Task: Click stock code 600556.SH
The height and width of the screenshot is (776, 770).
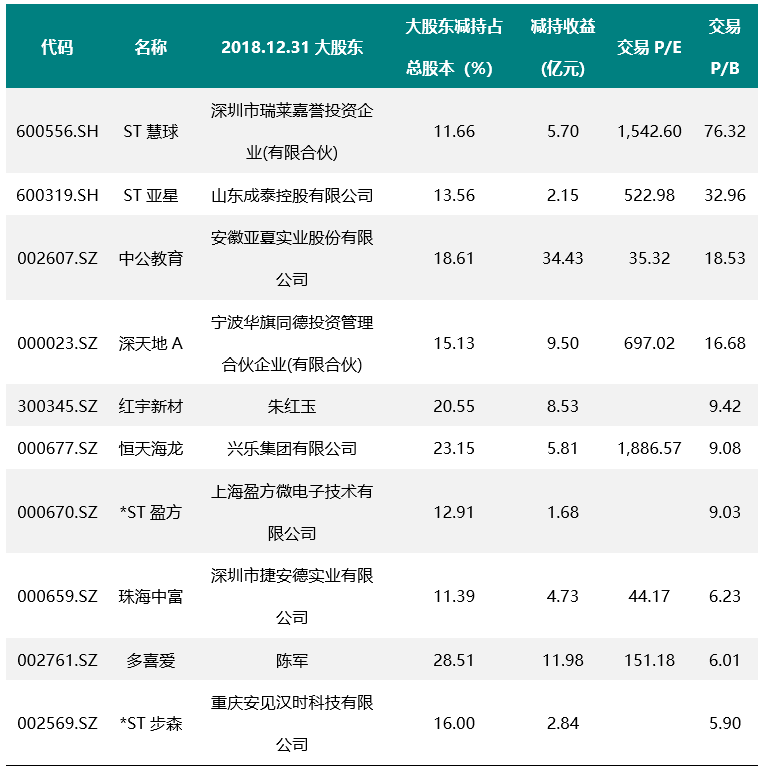Action: pyautogui.click(x=57, y=132)
